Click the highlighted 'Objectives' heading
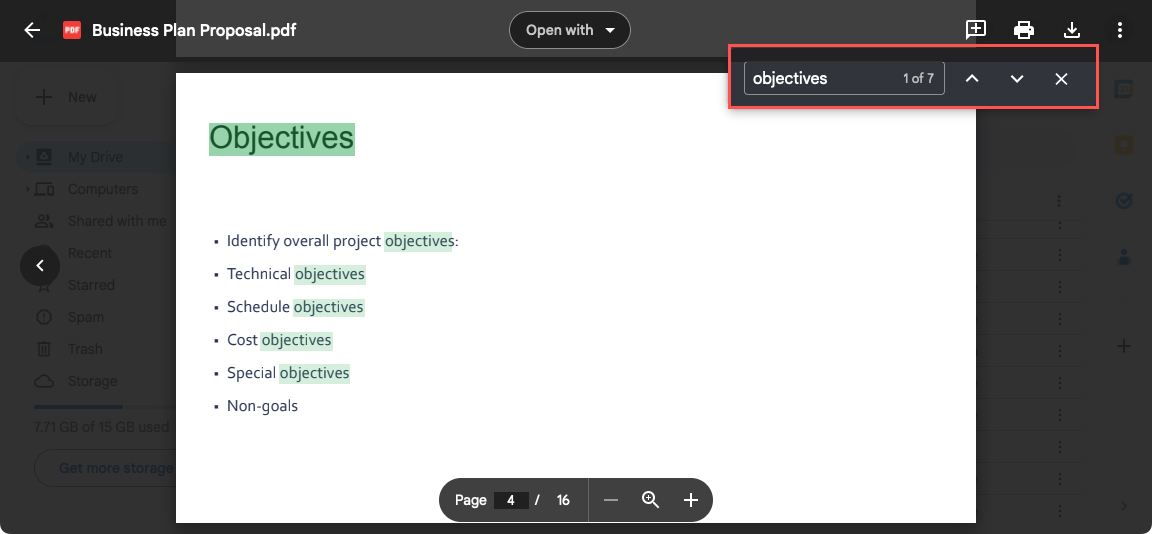The height and width of the screenshot is (534, 1152). click(282, 139)
